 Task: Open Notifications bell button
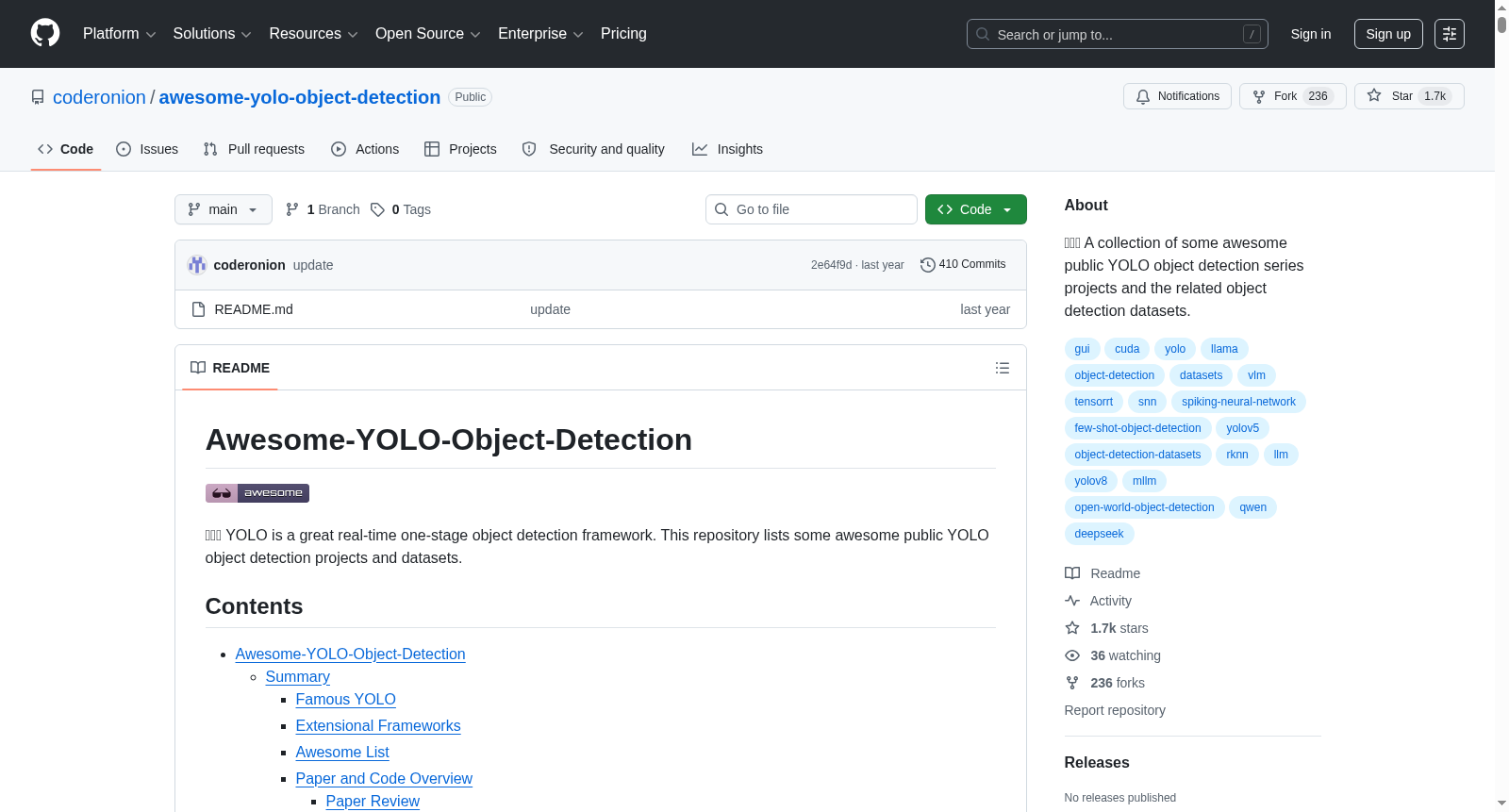[1177, 96]
